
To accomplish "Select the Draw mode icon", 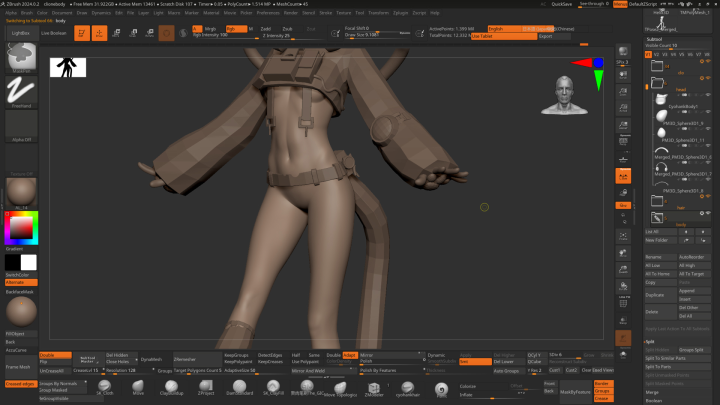I will pos(101,33).
